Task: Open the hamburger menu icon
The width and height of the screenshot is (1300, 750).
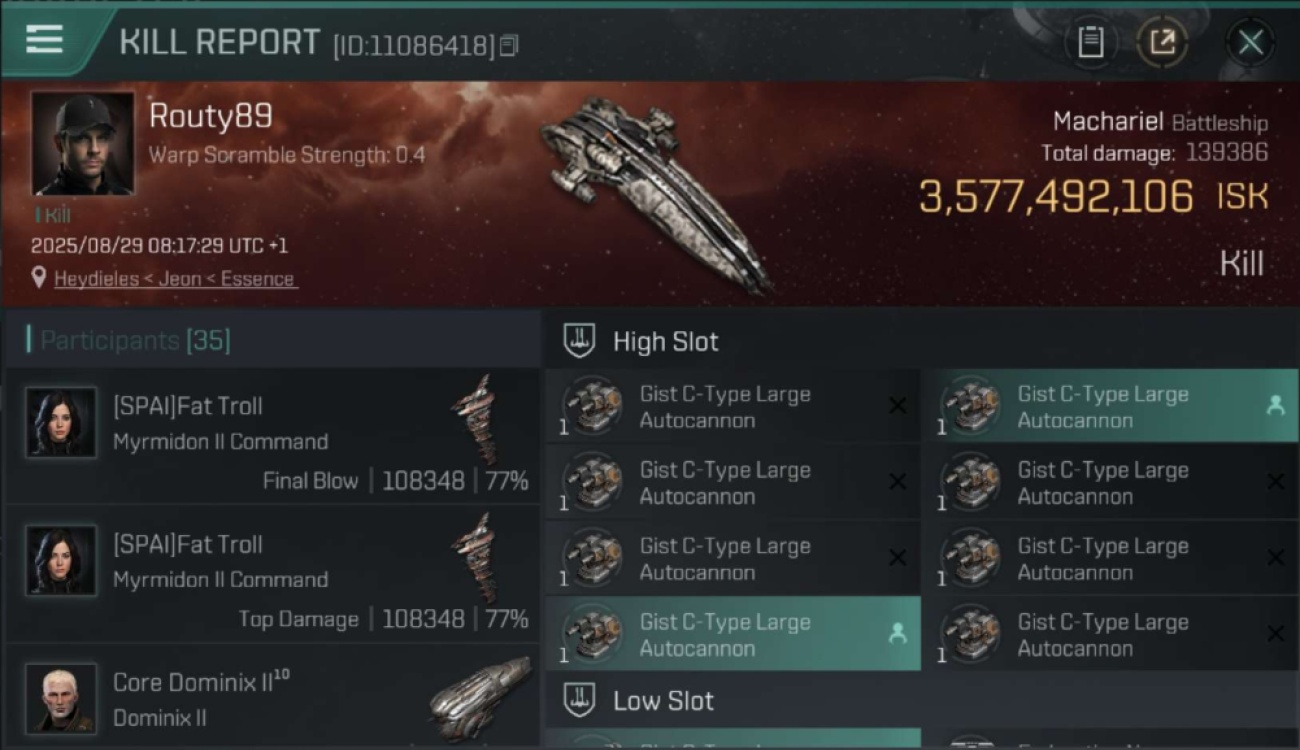Action: (44, 40)
